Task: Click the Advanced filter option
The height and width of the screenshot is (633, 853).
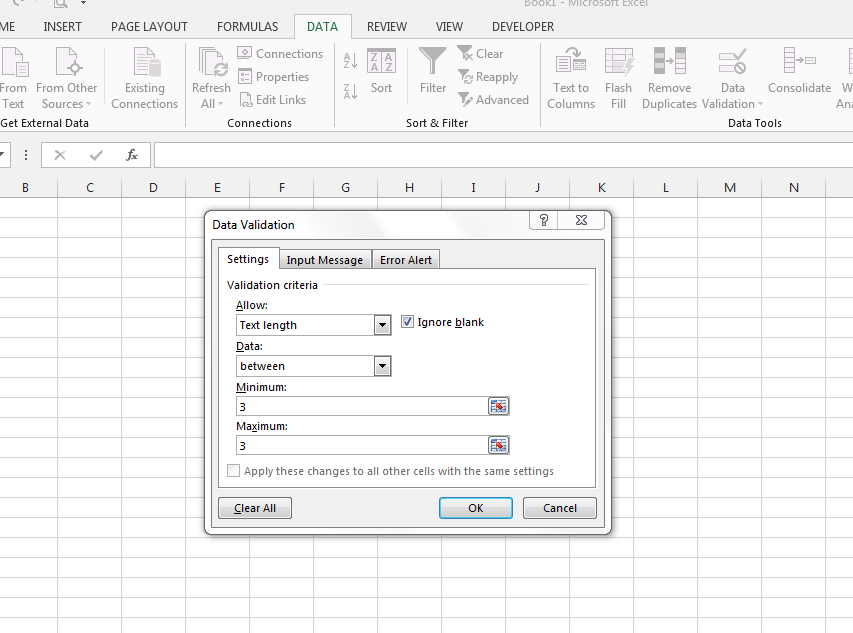Action: pos(494,99)
